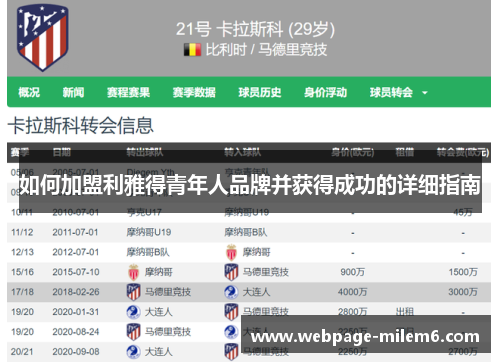Click the Atletico crest in 2020-08-24 row
Image resolution: width=500 pixels, height=362 pixels.
coord(133,332)
